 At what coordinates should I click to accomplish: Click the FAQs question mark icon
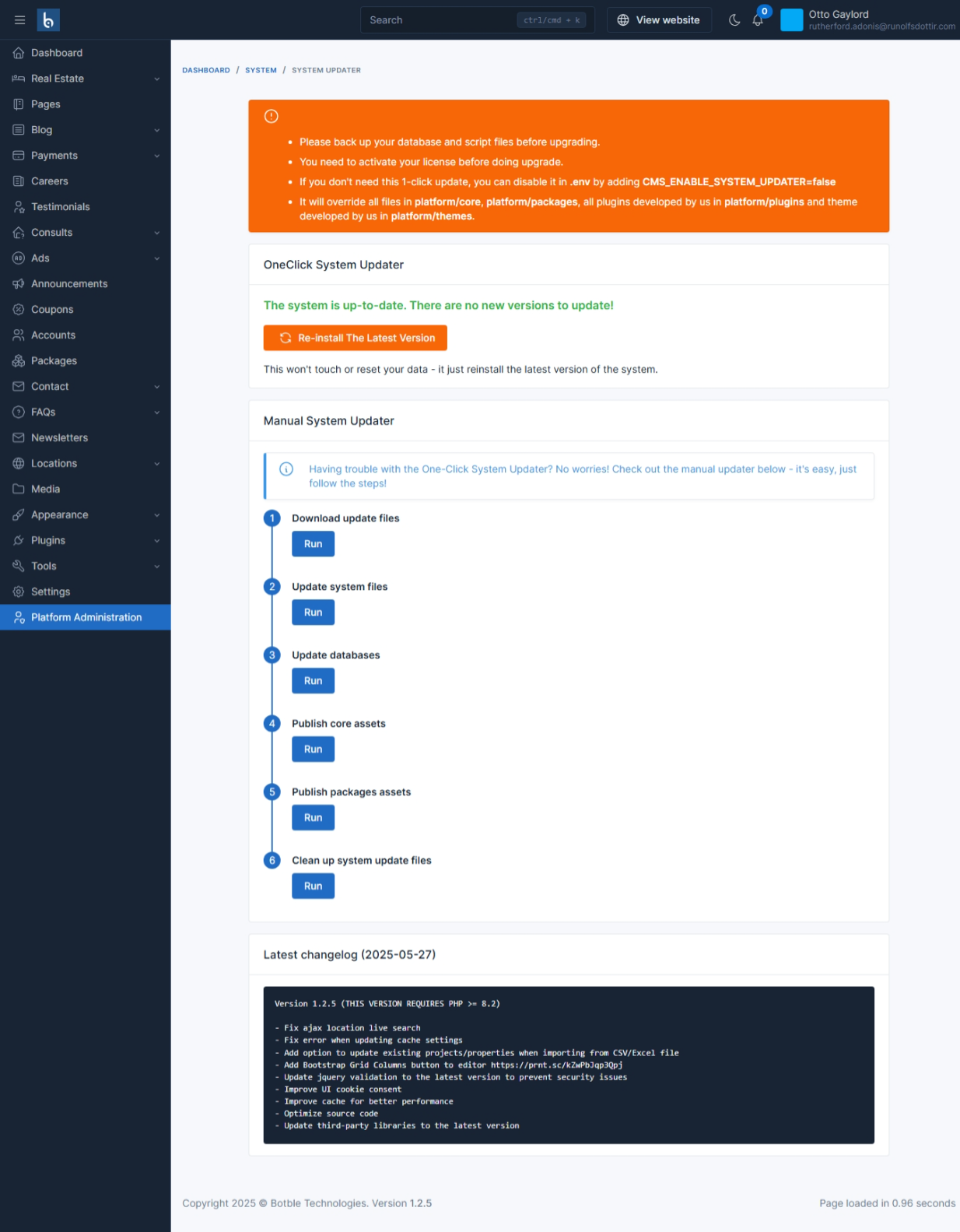pos(19,412)
